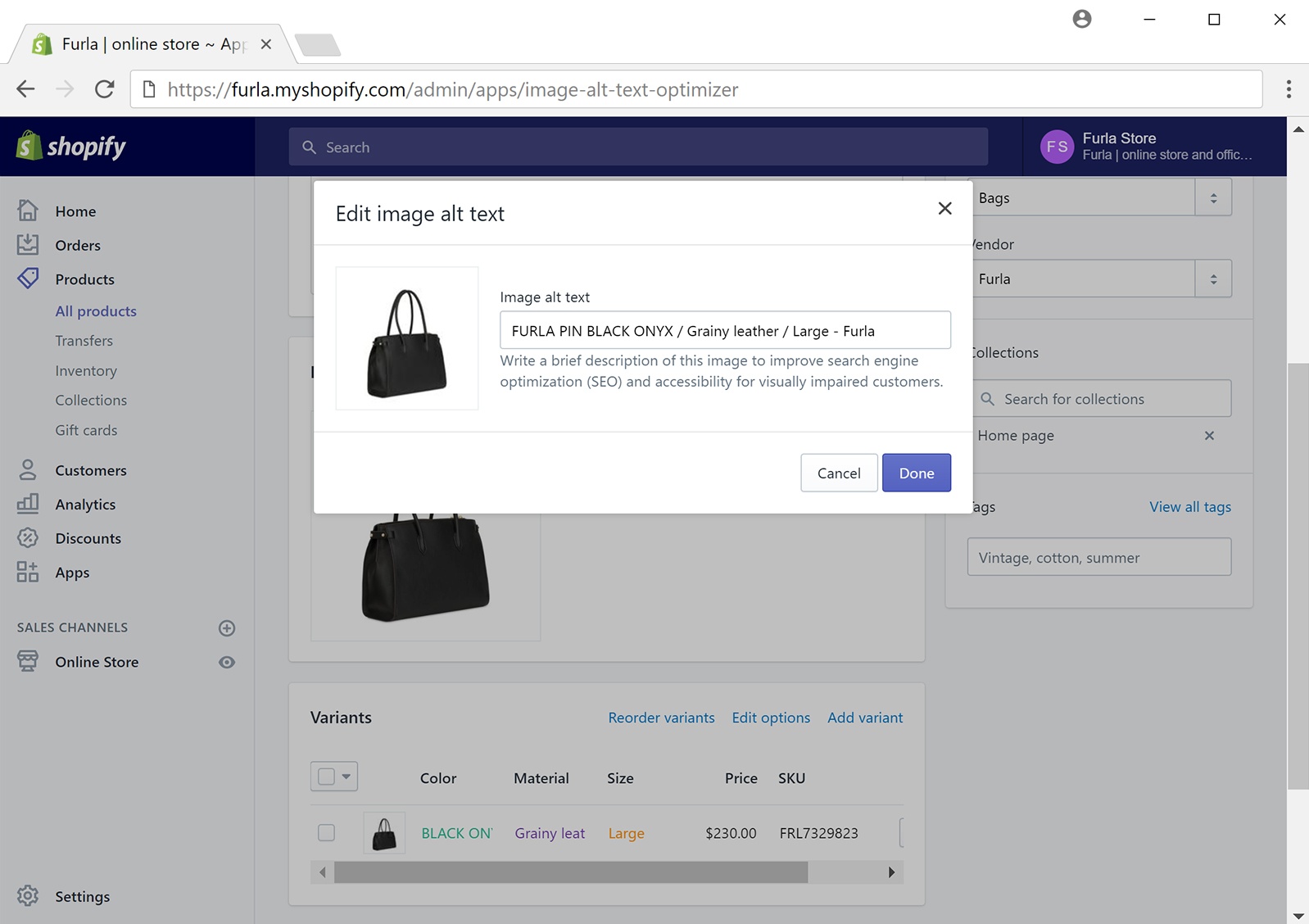Click Done to save alt text
1309x924 pixels.
click(917, 473)
